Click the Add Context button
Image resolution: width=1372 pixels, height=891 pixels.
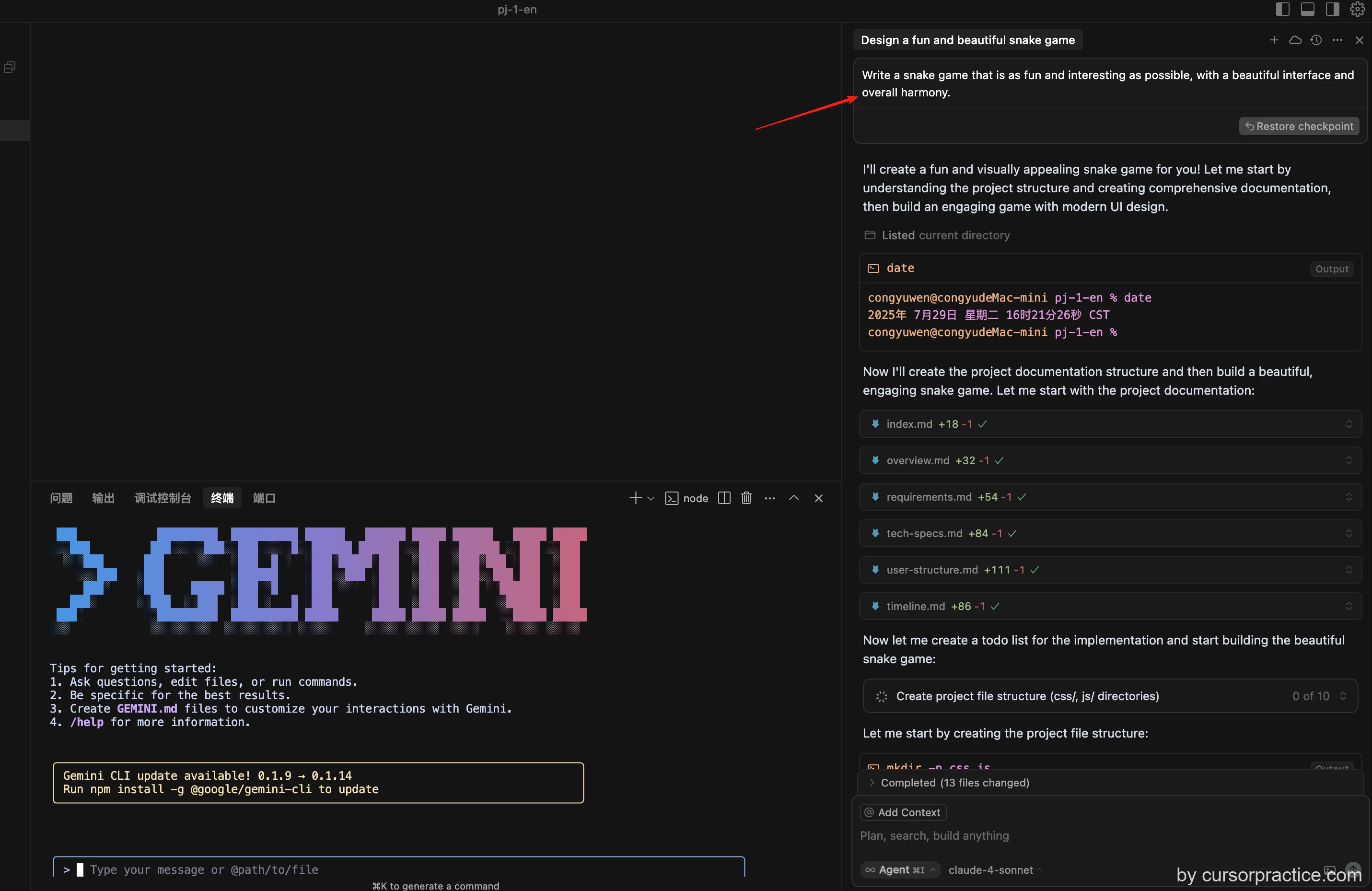[x=903, y=812]
